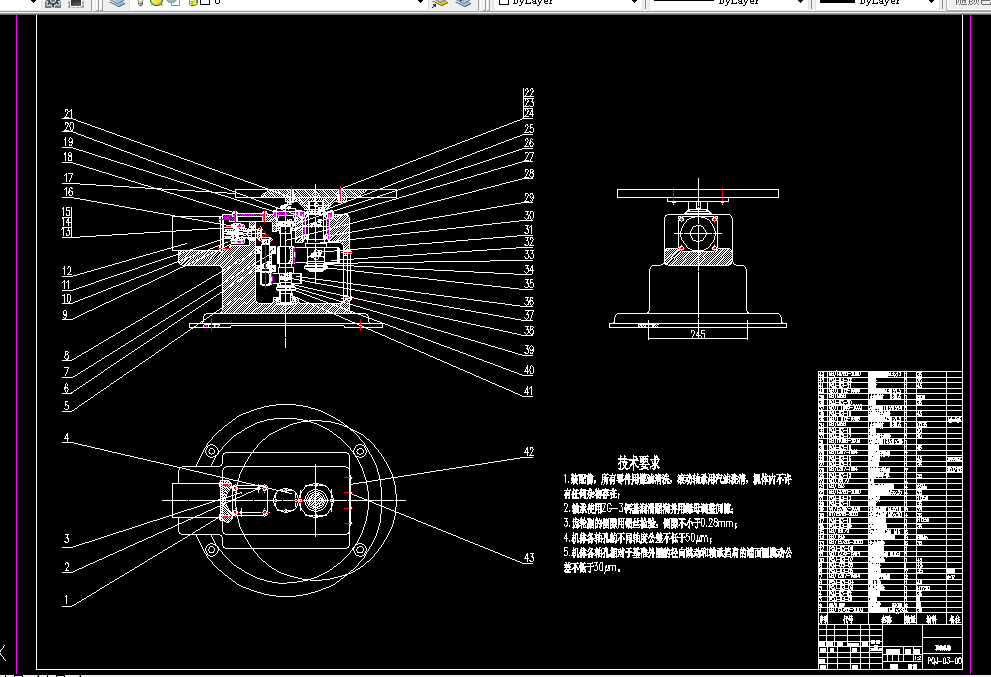Select part balloon number 4
Screen dimensions: 991x677
(x=66, y=437)
